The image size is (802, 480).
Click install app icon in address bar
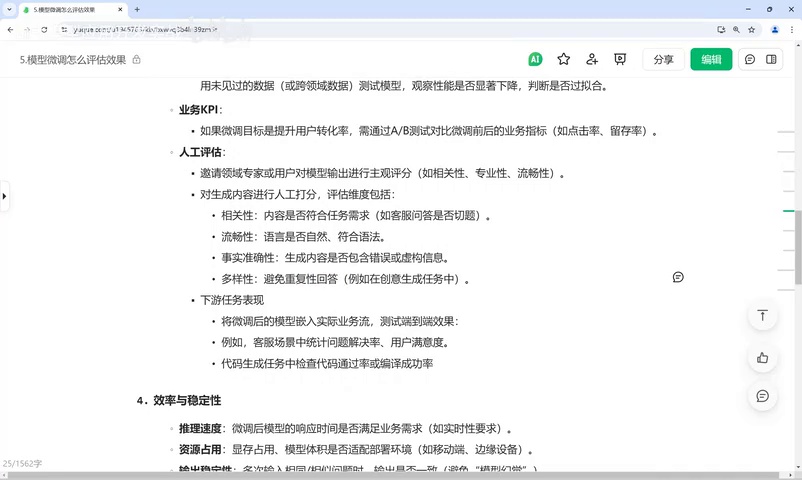[721, 30]
